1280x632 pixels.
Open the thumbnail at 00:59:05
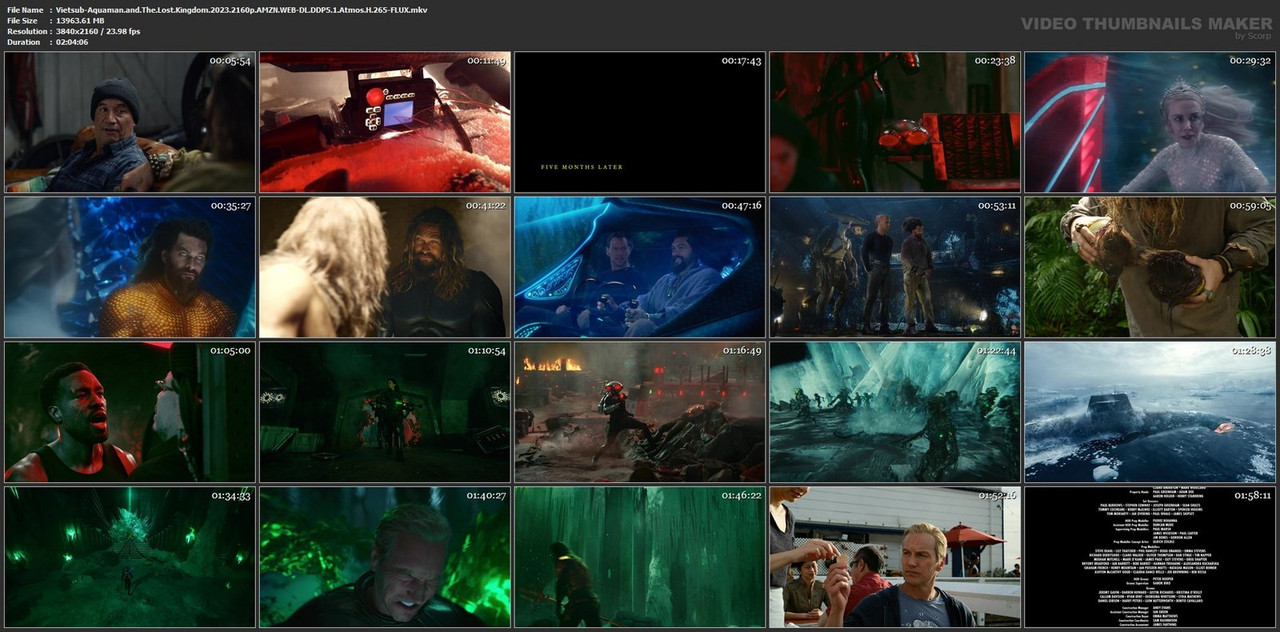coord(1150,267)
